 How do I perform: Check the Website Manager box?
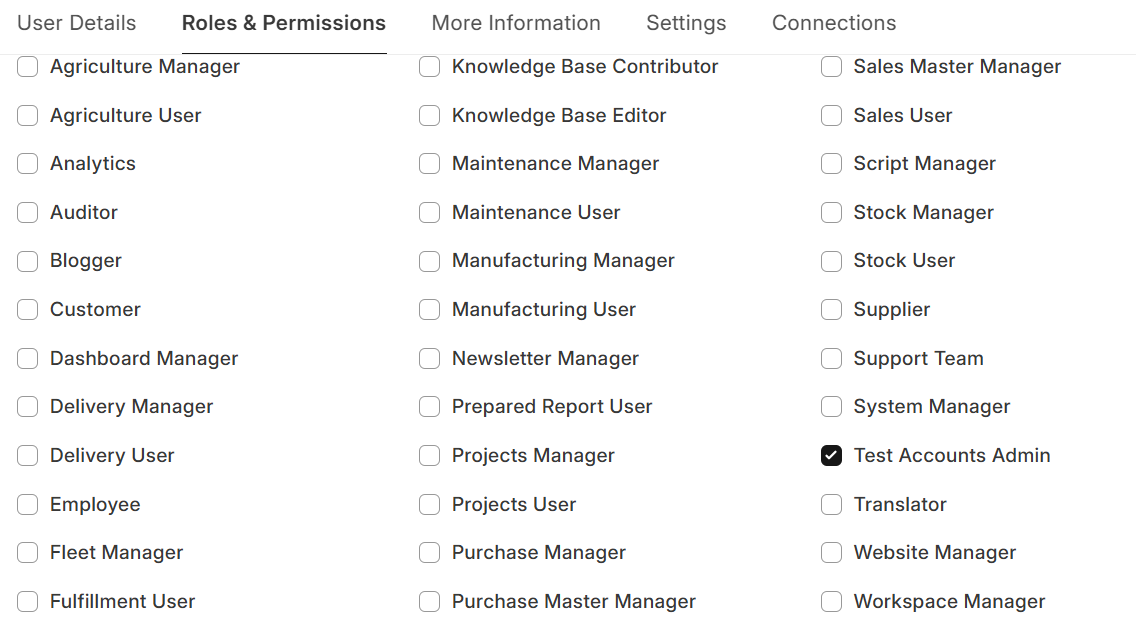[x=831, y=553]
